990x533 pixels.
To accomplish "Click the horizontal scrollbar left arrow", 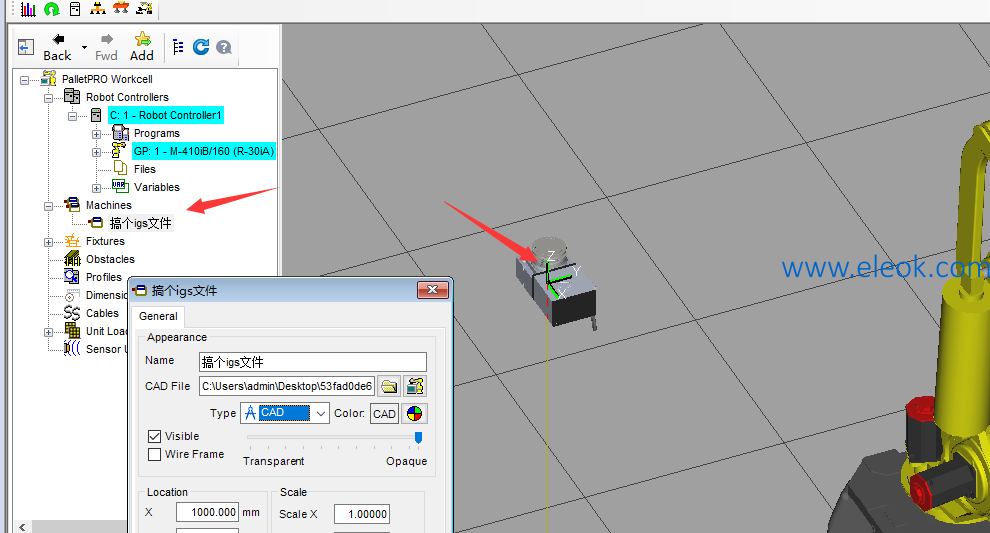I will (x=23, y=527).
